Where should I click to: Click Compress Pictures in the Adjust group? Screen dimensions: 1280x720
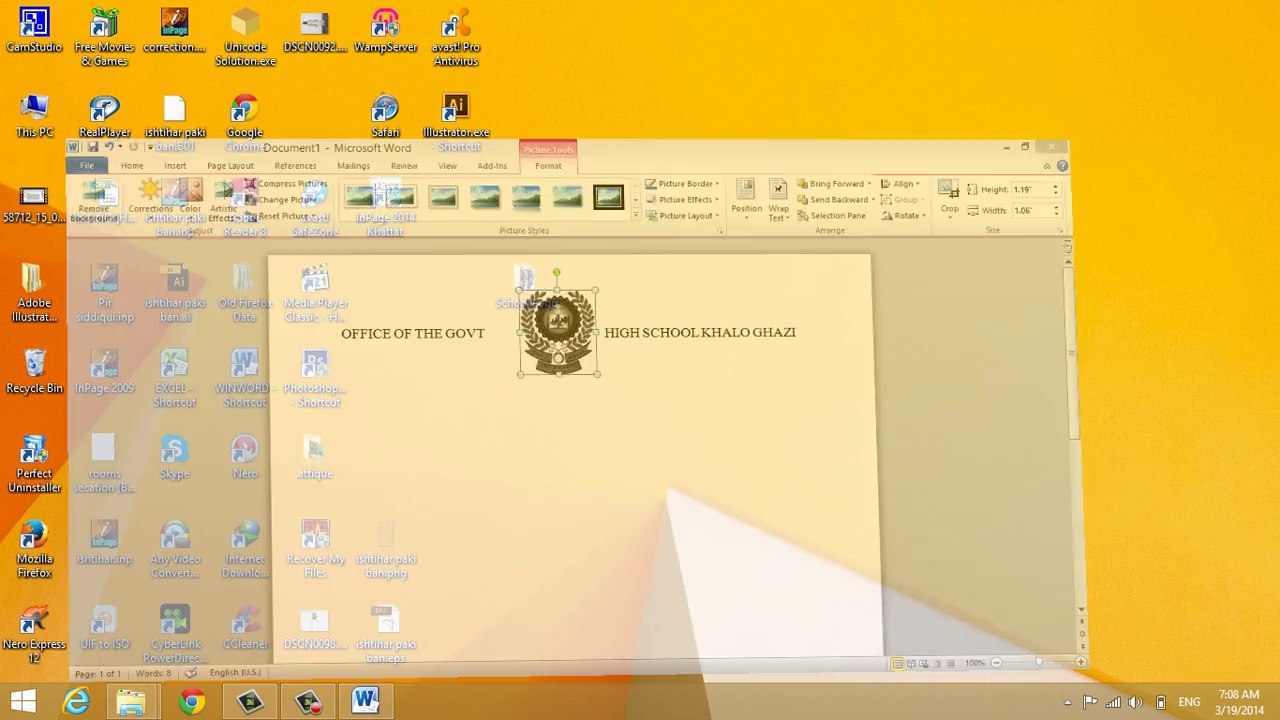[x=286, y=184]
